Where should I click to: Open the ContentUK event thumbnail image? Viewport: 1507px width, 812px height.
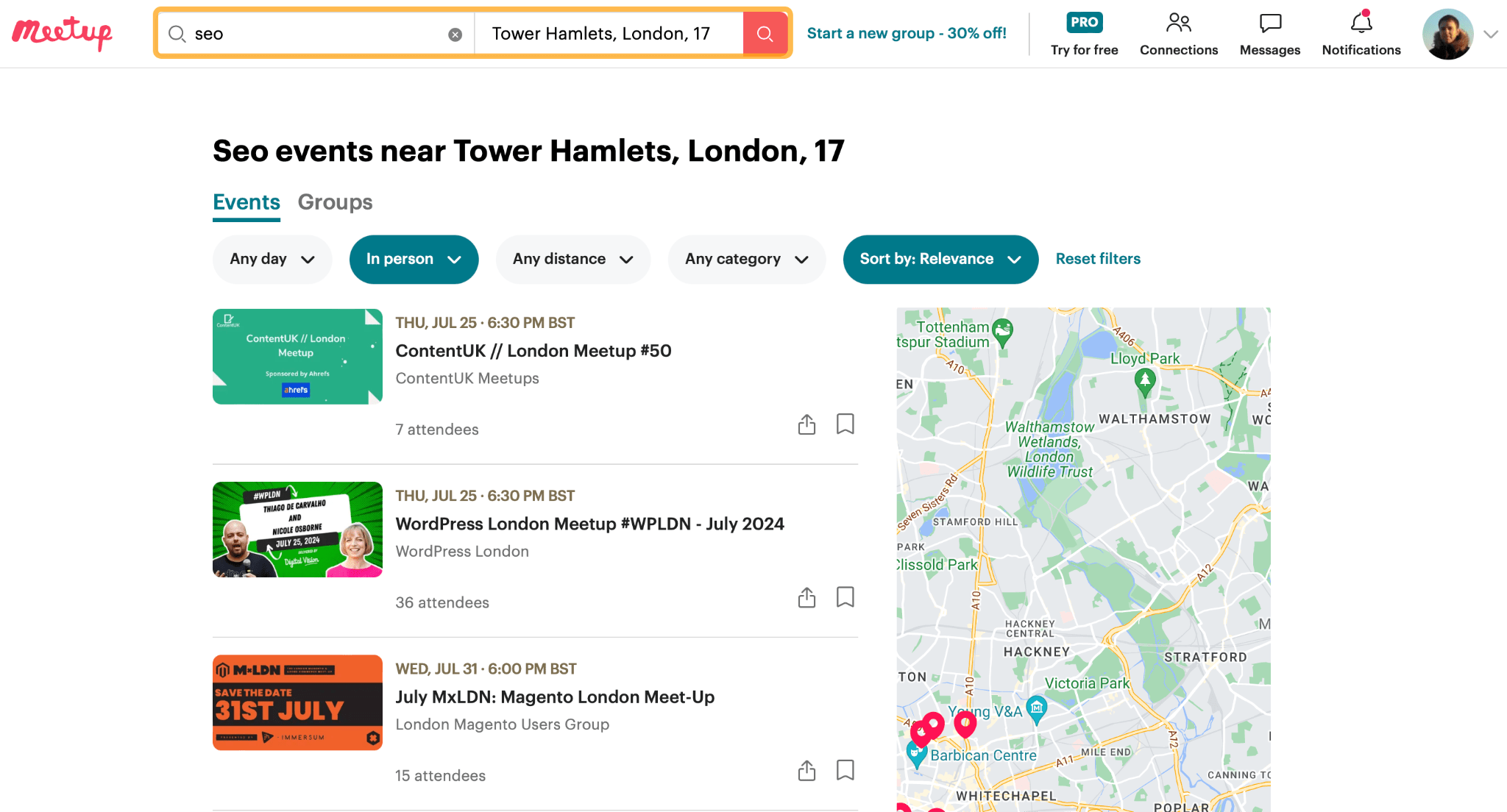(x=297, y=356)
